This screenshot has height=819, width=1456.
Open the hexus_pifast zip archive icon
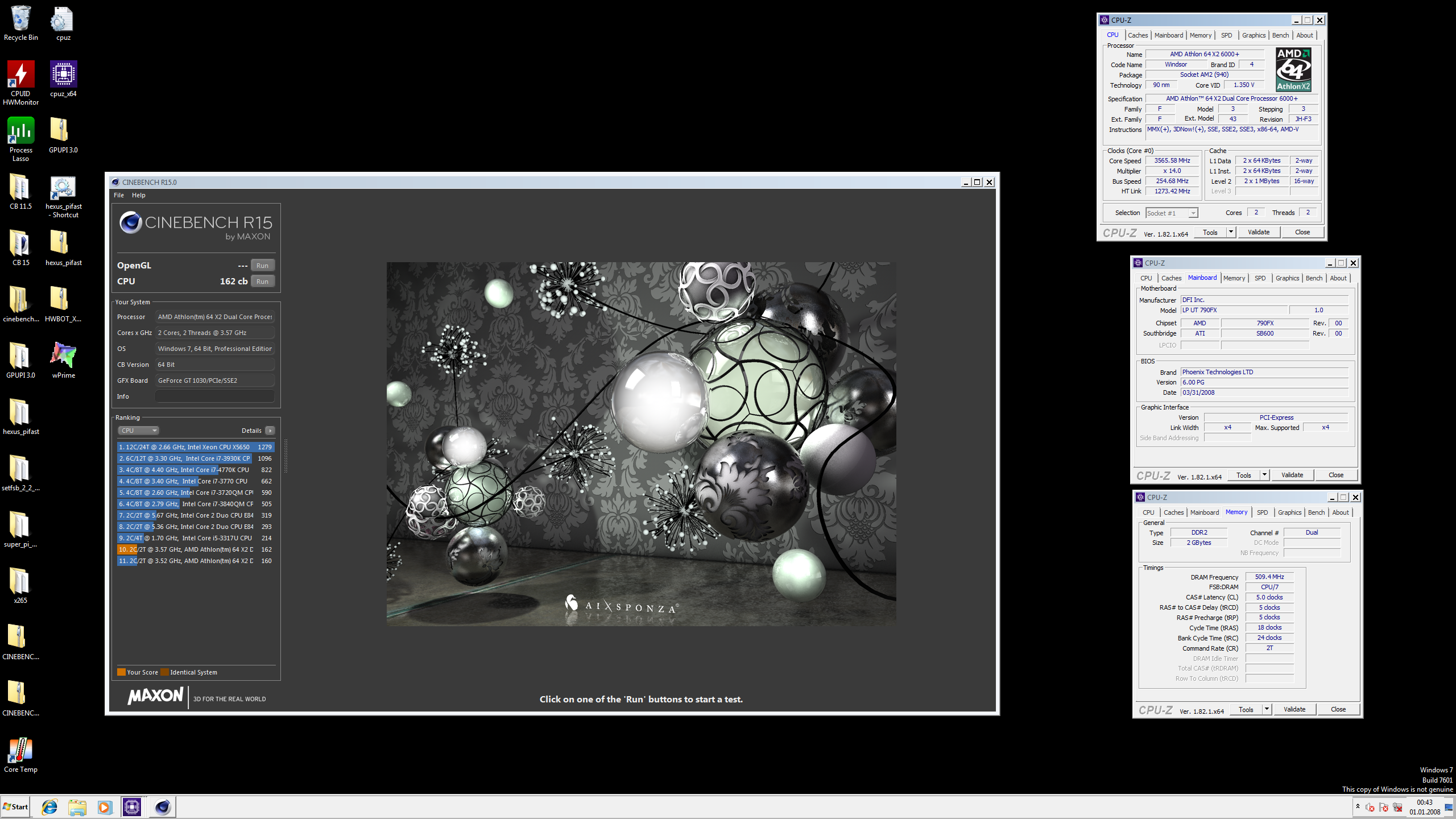[63, 248]
